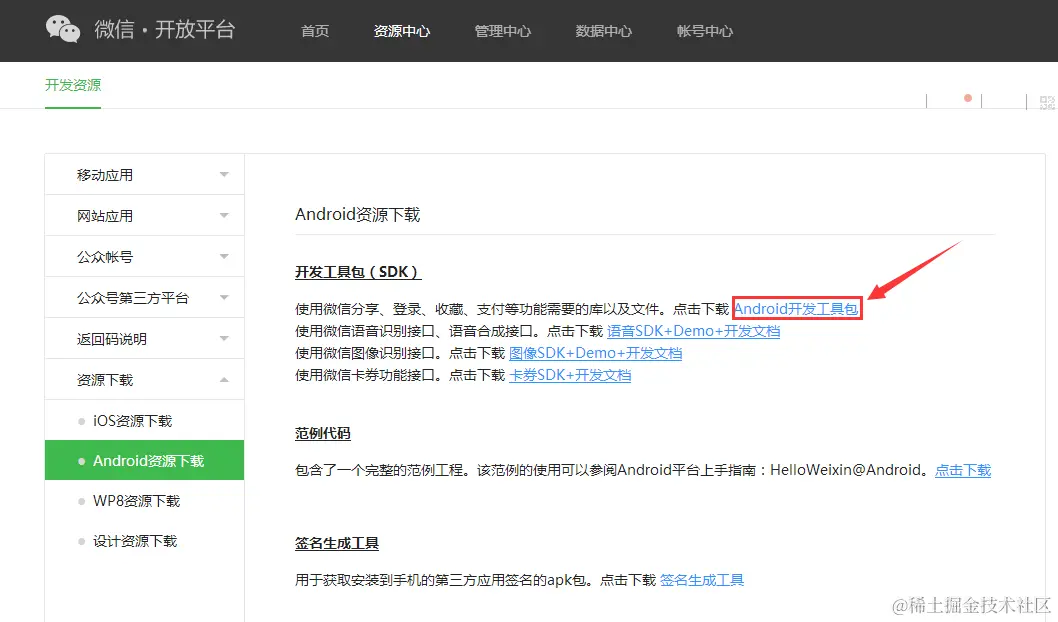Viewport: 1058px width, 622px height.
Task: Expand the 移动应用 sidebar section arrow
Action: 224,175
